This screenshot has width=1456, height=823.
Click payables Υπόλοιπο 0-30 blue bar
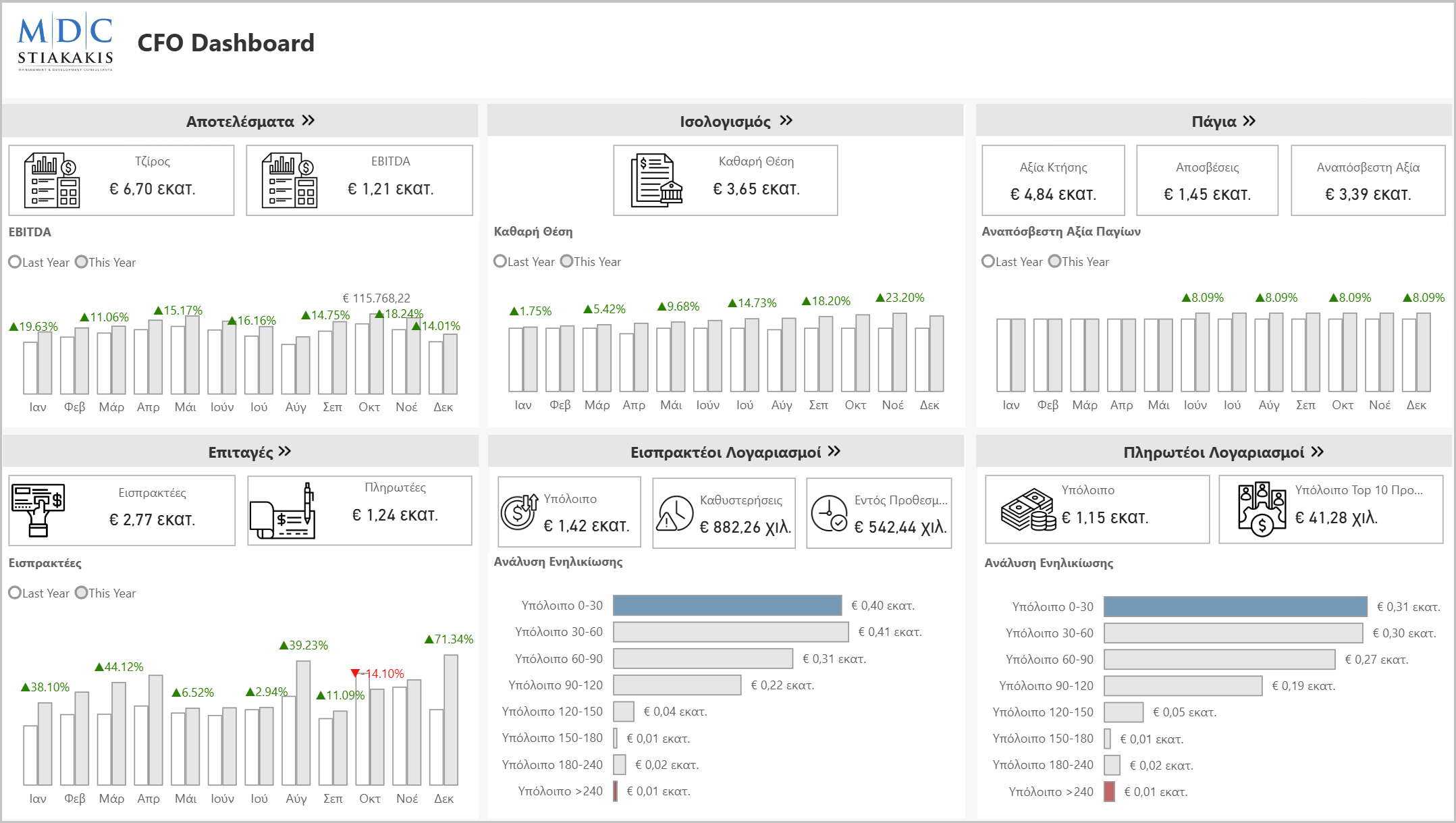1235,606
